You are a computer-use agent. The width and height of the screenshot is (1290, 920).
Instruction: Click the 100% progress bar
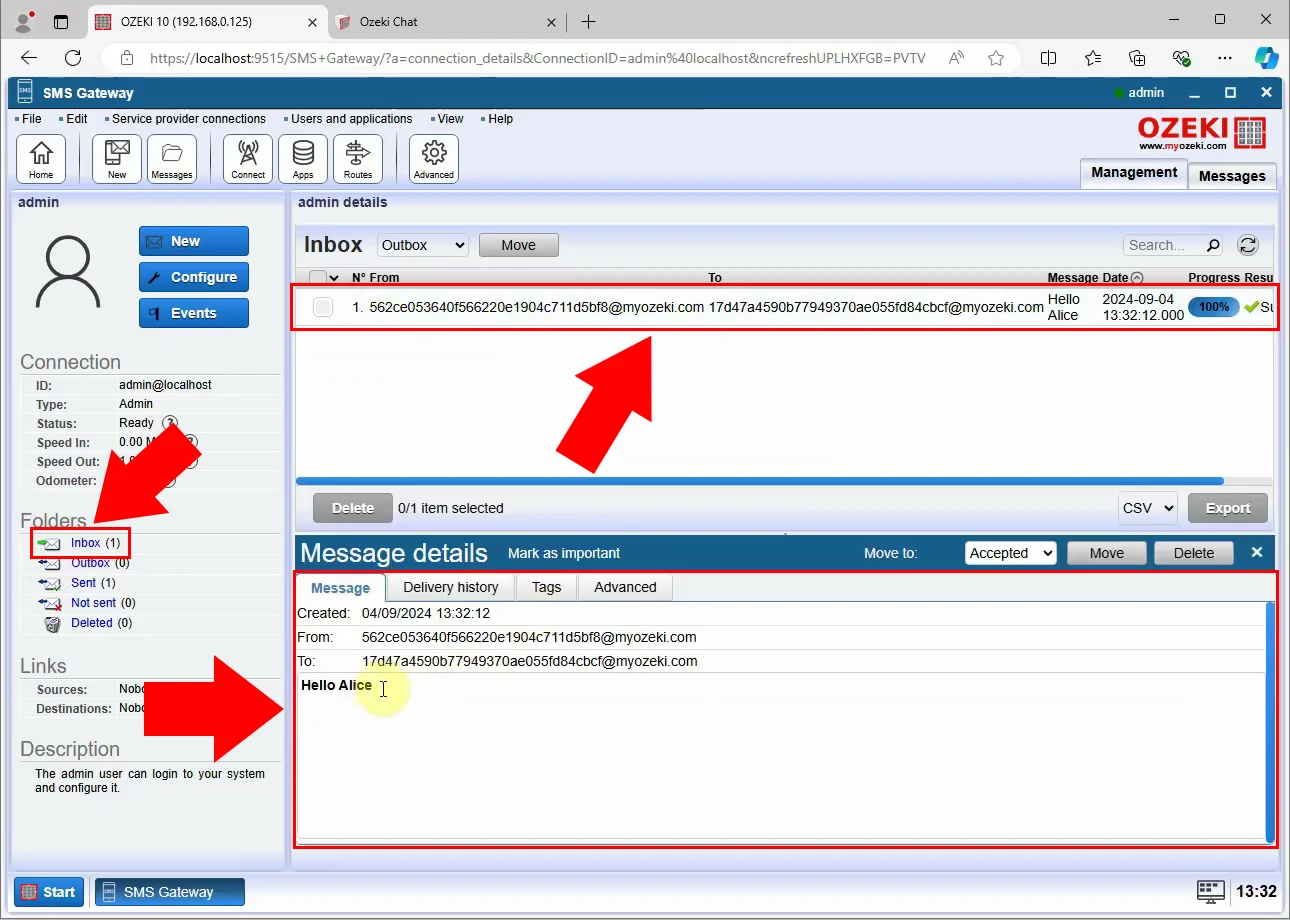pos(1213,307)
